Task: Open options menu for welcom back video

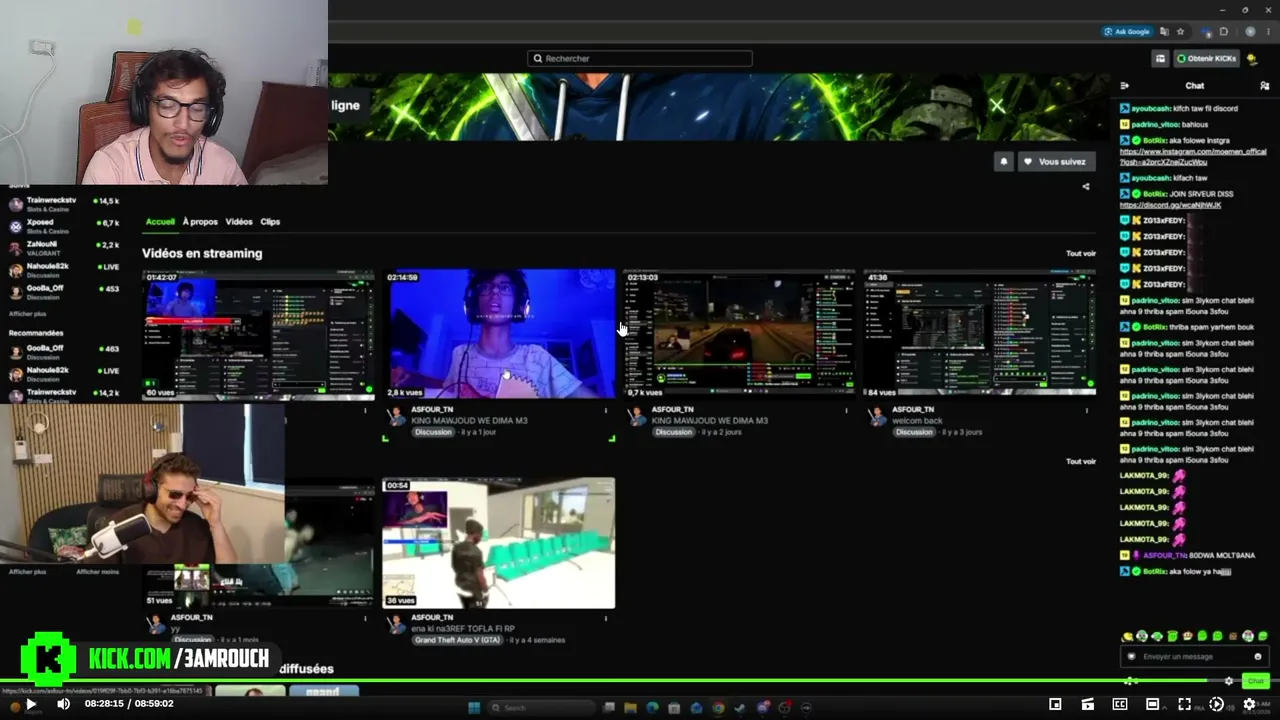Action: point(1087,410)
